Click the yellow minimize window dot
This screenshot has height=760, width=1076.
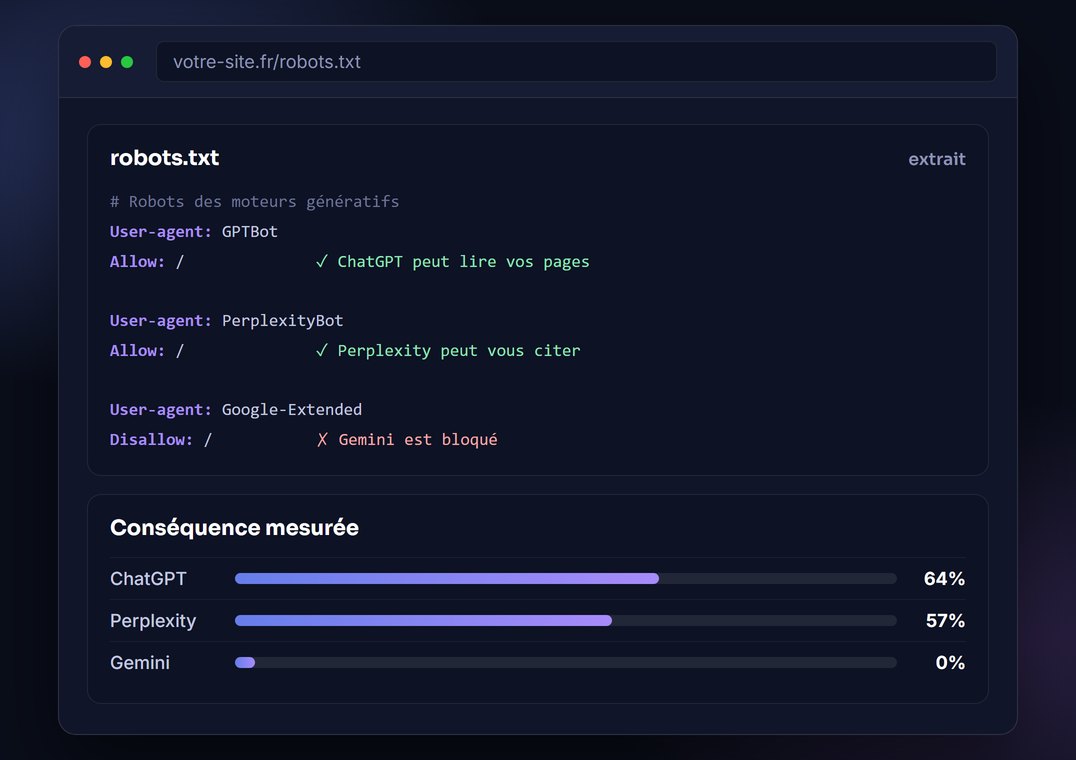point(106,62)
